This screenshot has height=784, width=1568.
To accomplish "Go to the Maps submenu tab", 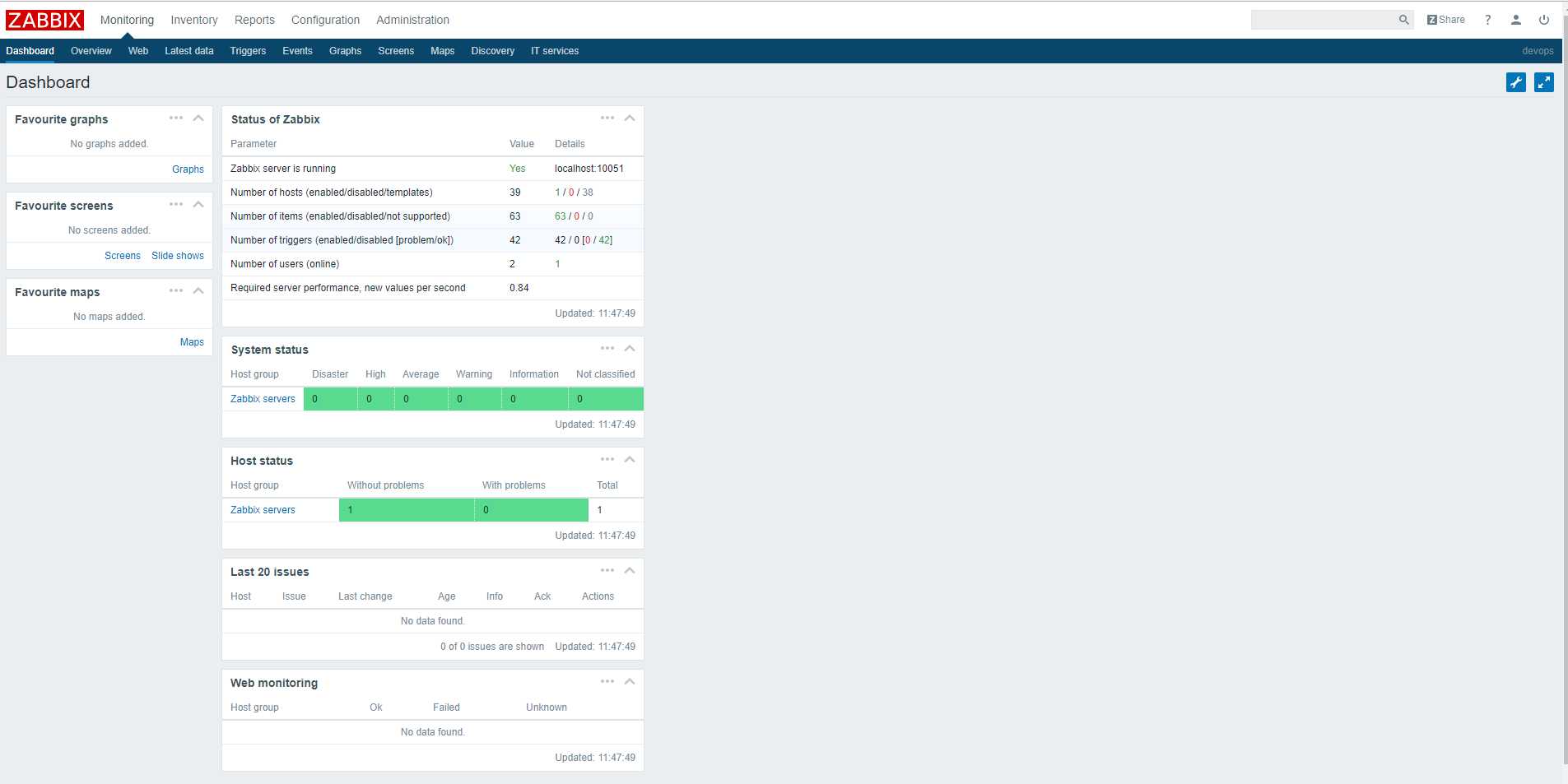I will coord(443,51).
